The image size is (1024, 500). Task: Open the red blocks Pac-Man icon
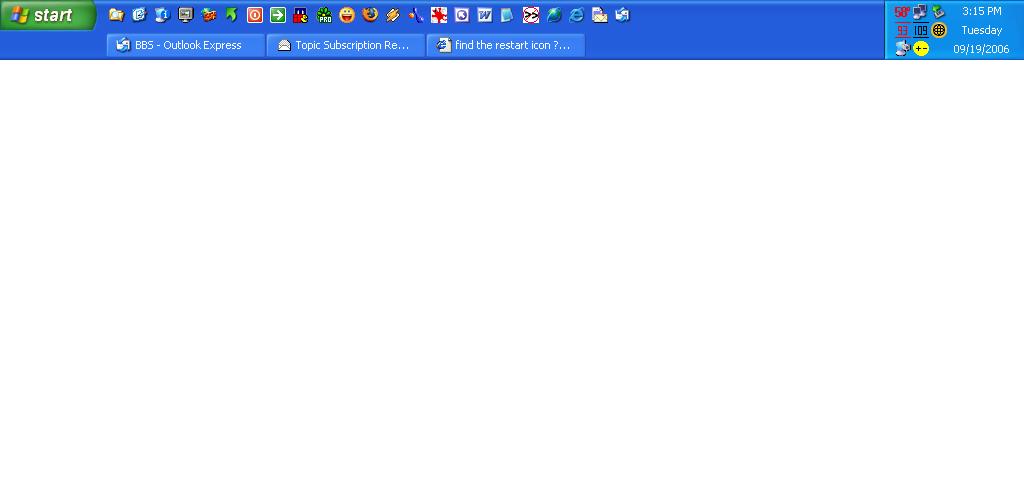click(x=300, y=15)
